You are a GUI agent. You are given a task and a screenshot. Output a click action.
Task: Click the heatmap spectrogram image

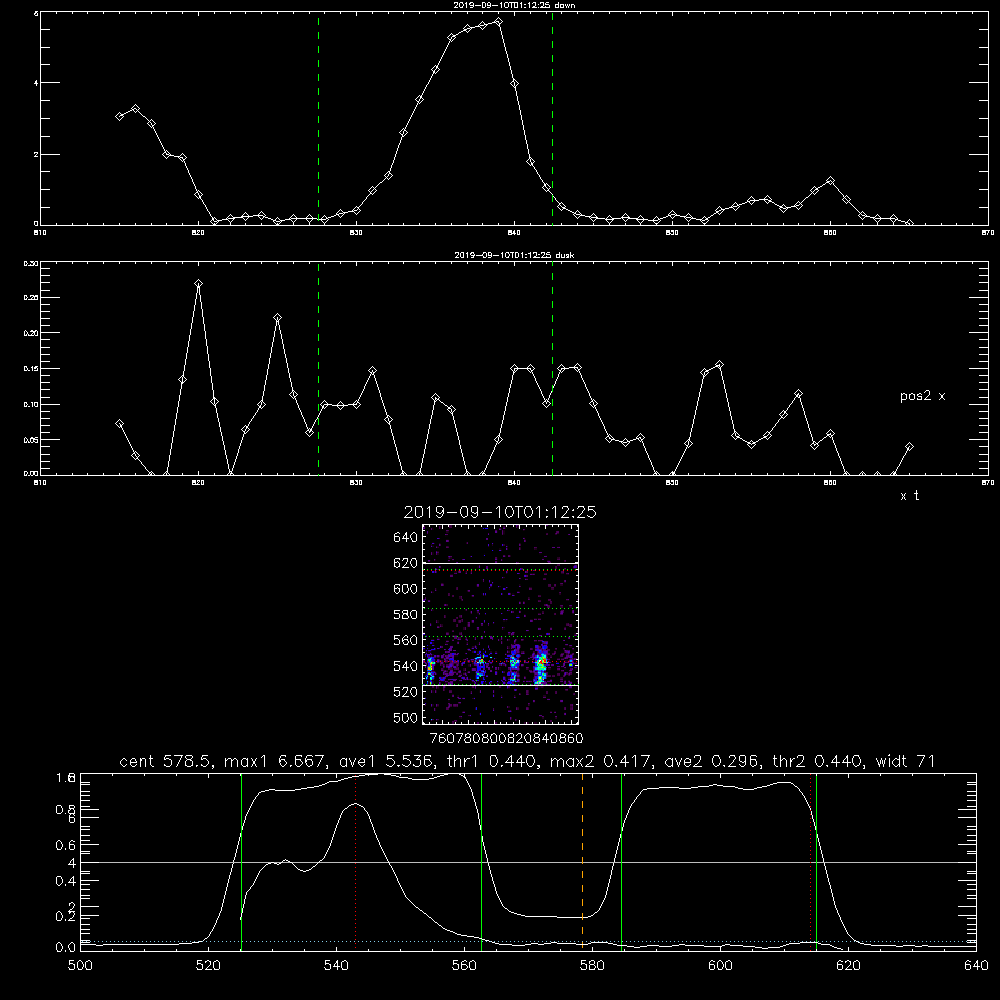(500, 624)
